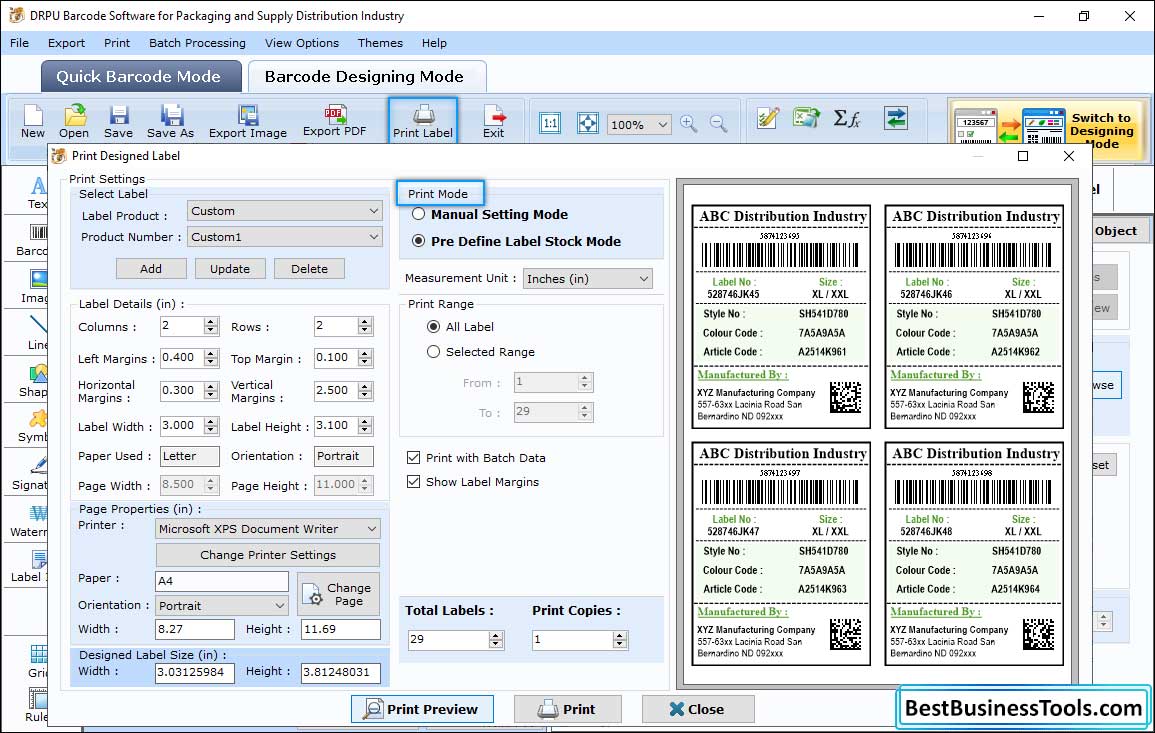1155x733 pixels.
Task: Select the Symbol tool in left sidebar
Action: [x=34, y=427]
